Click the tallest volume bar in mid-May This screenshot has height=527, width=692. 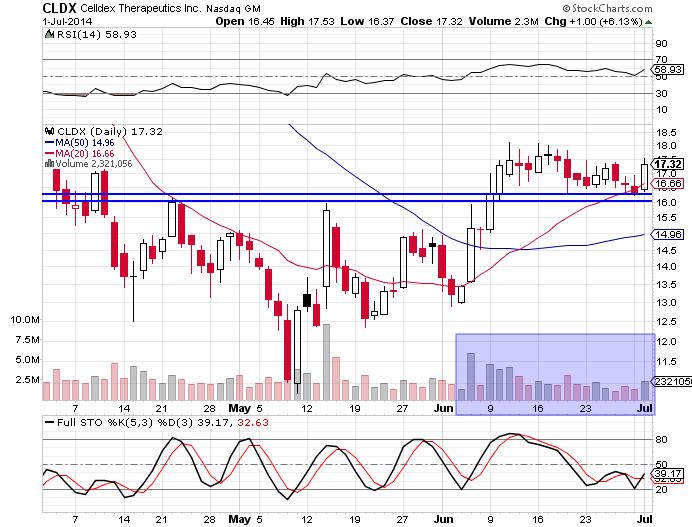tap(326, 362)
